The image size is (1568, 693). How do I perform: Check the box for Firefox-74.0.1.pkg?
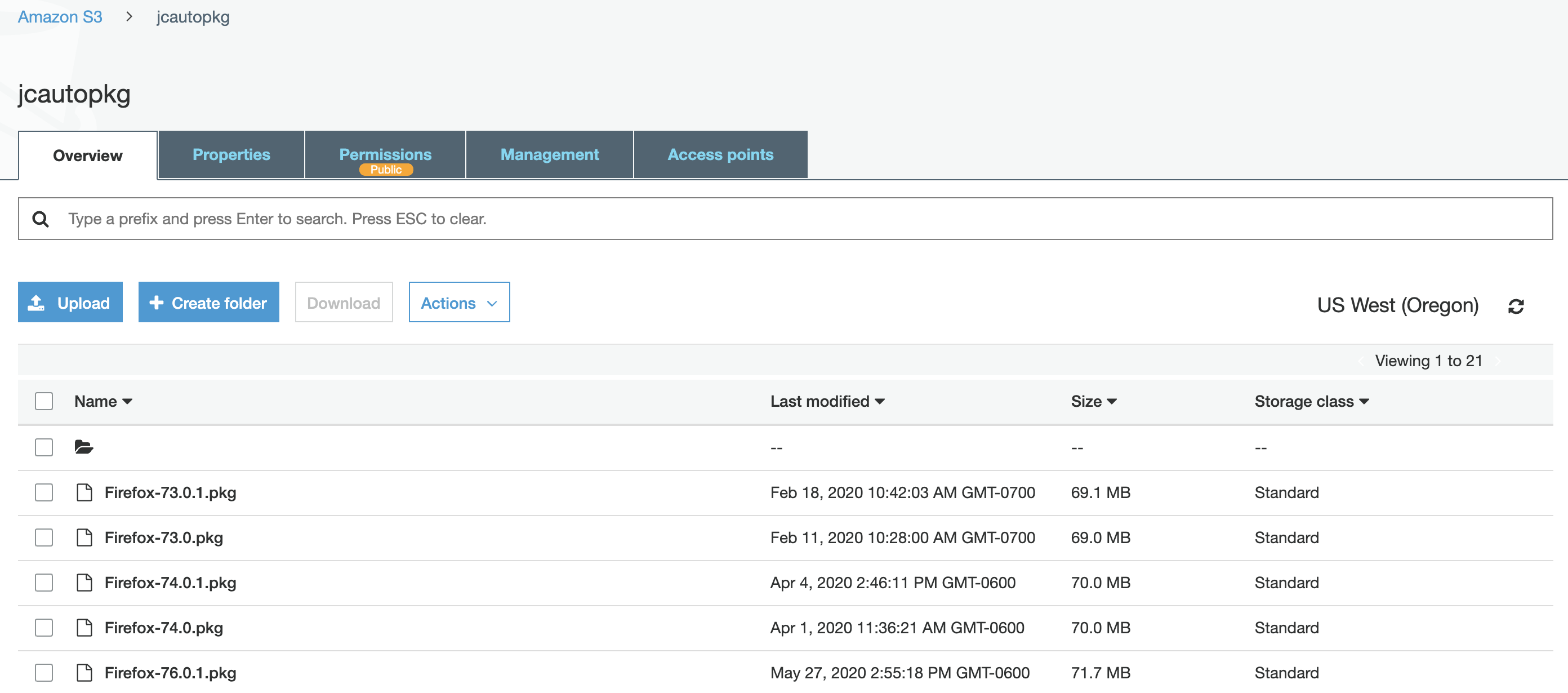click(x=44, y=582)
